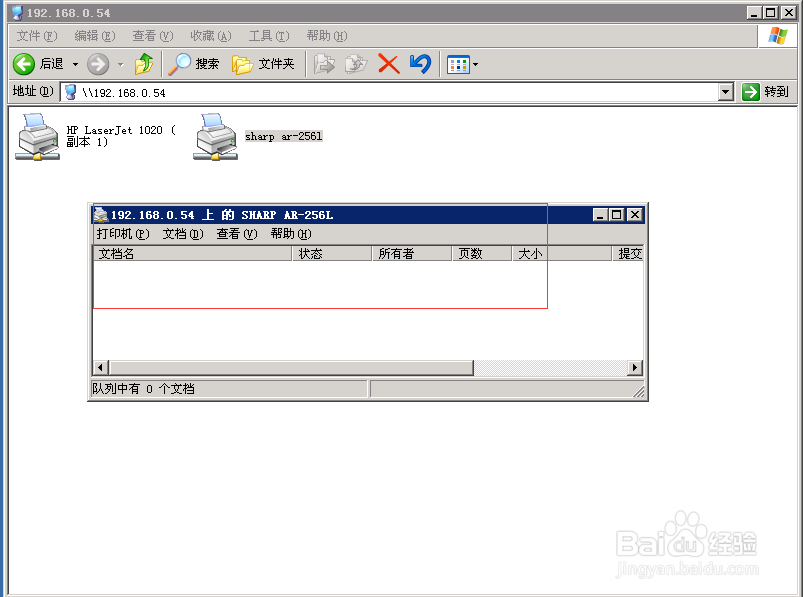Open 帮助(H) menu in printer queue window
The width and height of the screenshot is (803, 597).
(x=291, y=234)
